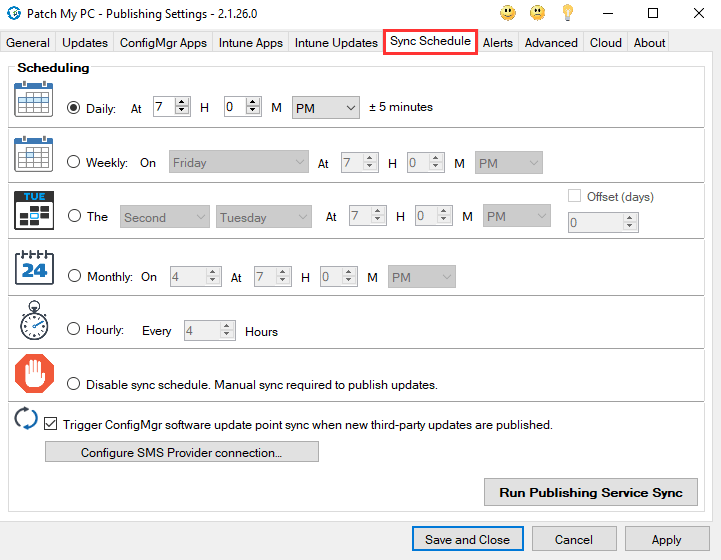
Task: Open the Cloud tab
Action: (606, 42)
